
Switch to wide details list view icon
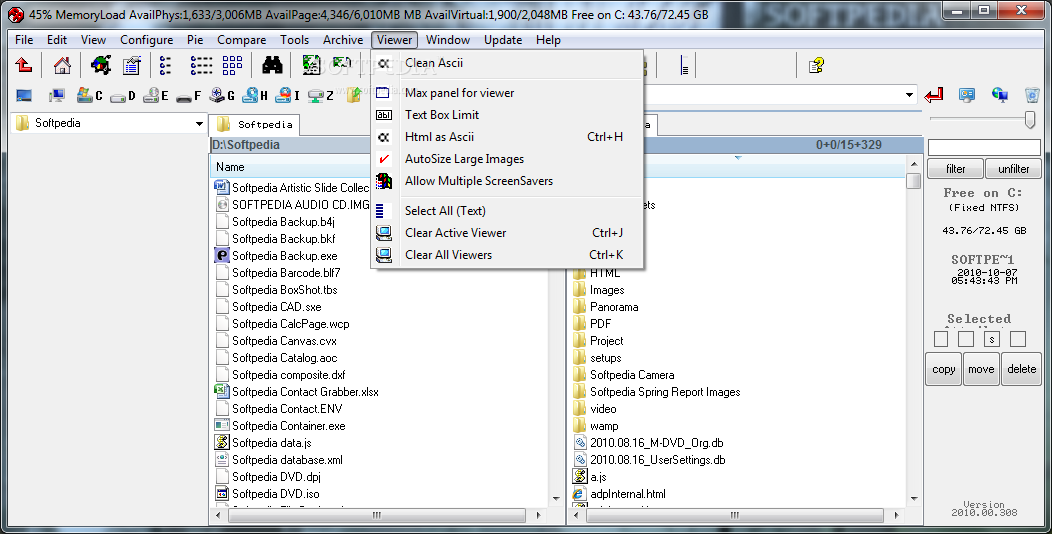pyautogui.click(x=201, y=65)
